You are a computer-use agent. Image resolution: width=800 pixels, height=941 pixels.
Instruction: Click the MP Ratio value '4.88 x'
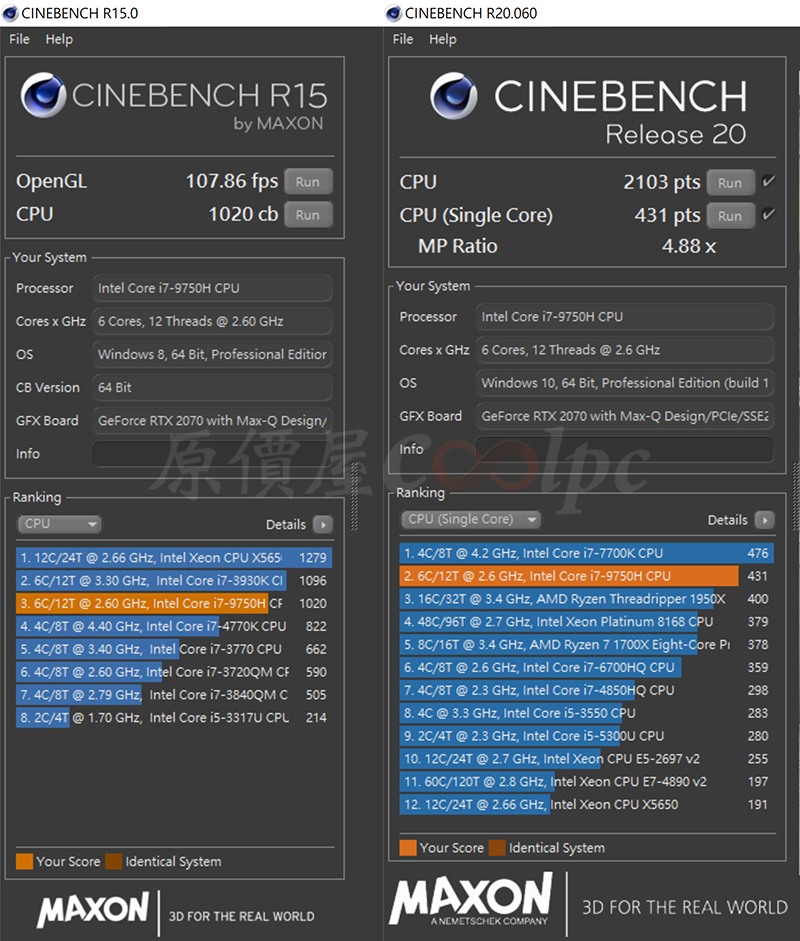click(x=689, y=246)
